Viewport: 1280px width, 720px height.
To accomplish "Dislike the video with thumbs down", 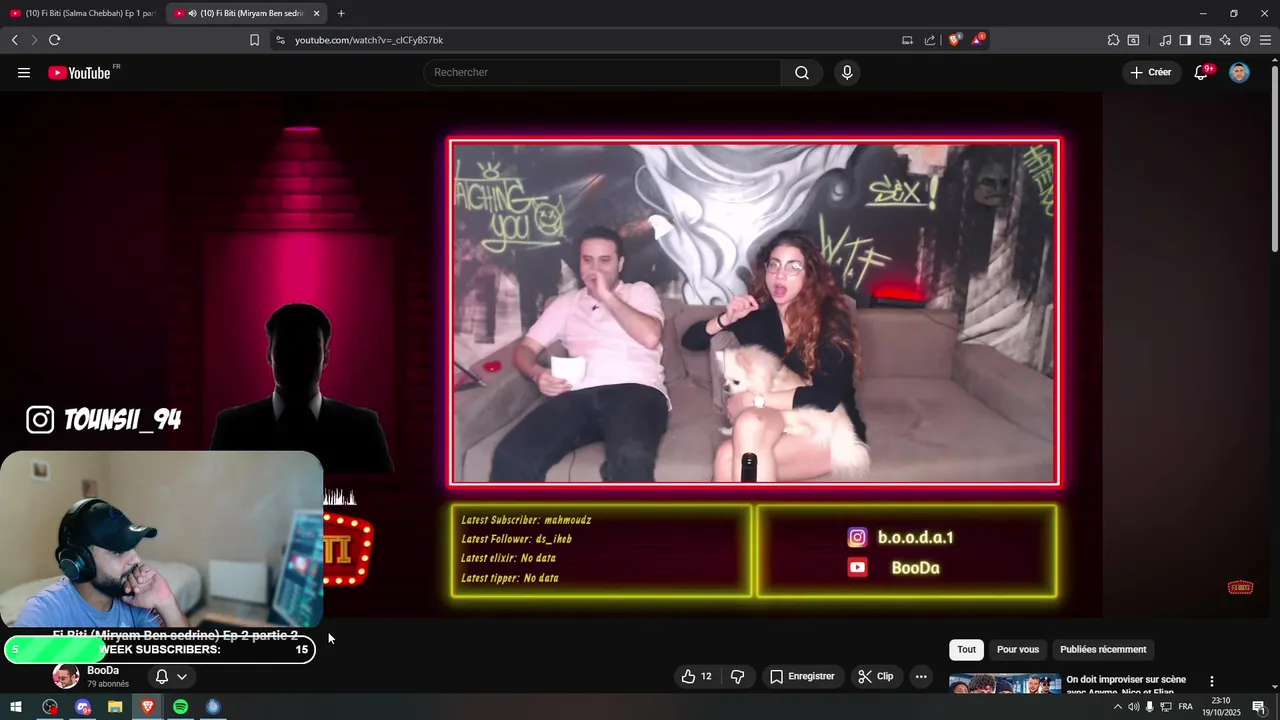I will [x=738, y=677].
